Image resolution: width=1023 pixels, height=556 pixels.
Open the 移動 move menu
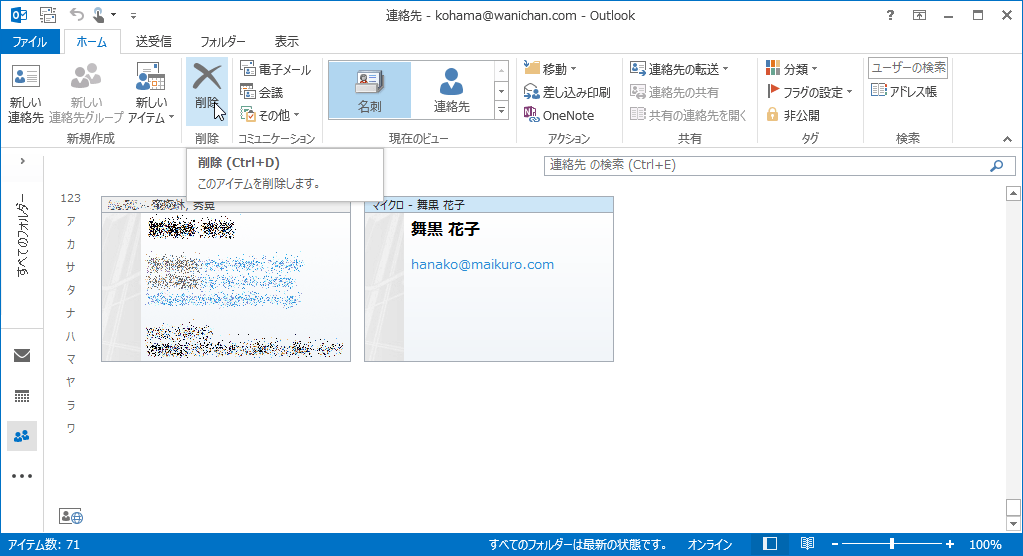click(551, 69)
